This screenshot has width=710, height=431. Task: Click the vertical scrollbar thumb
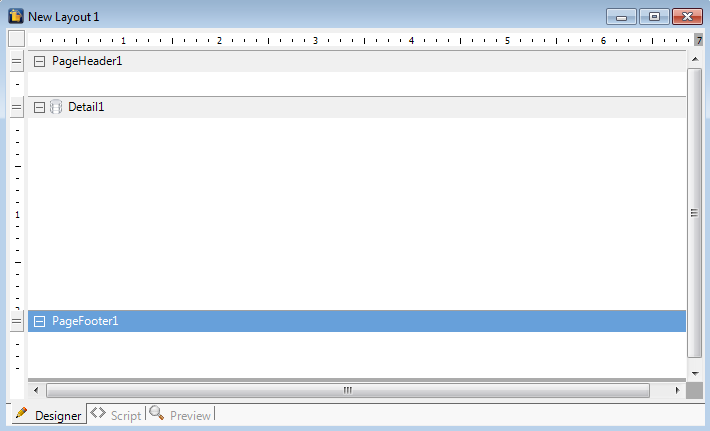click(x=695, y=213)
